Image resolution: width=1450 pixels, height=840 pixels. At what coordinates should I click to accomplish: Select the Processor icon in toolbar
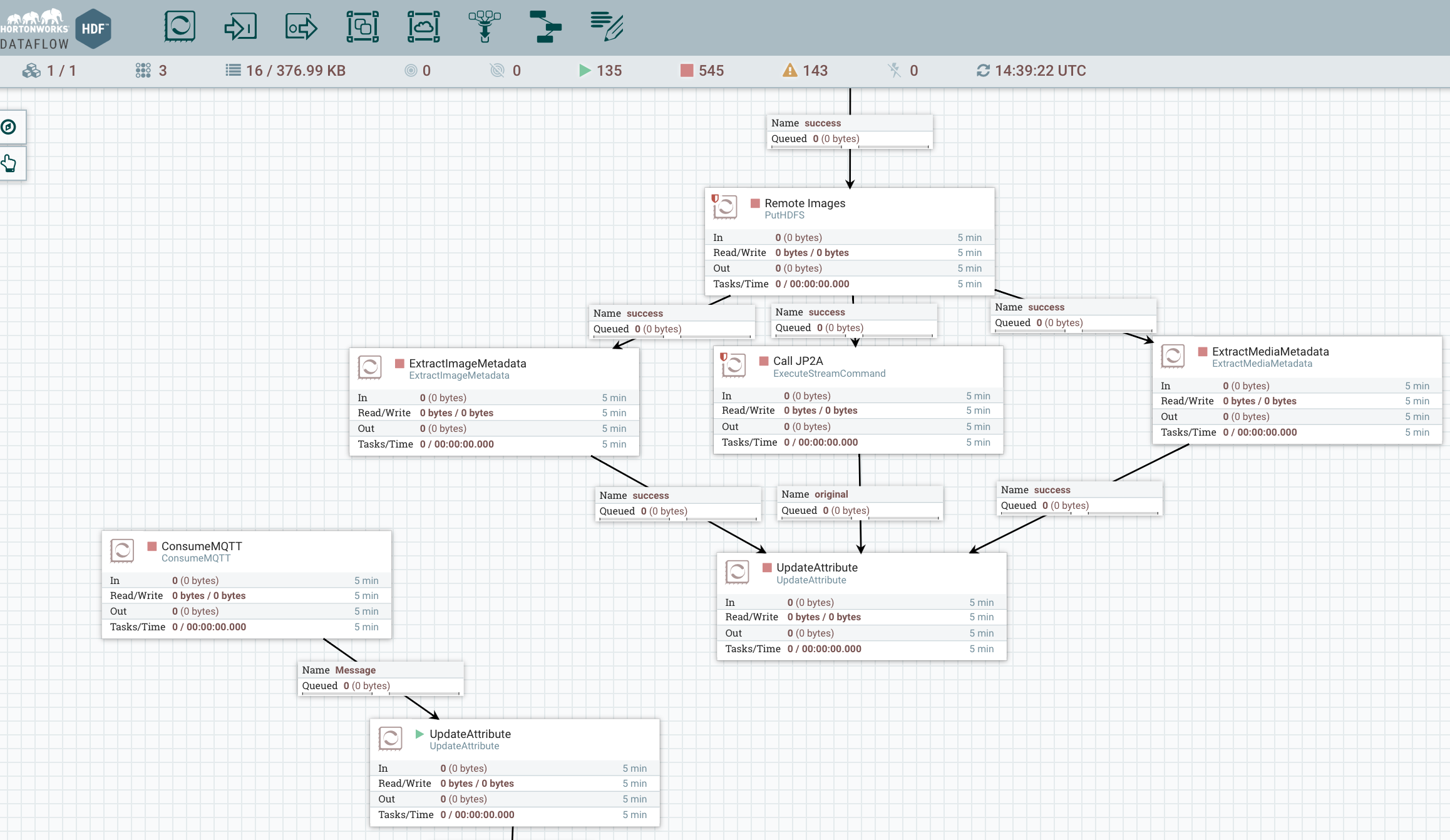click(180, 27)
